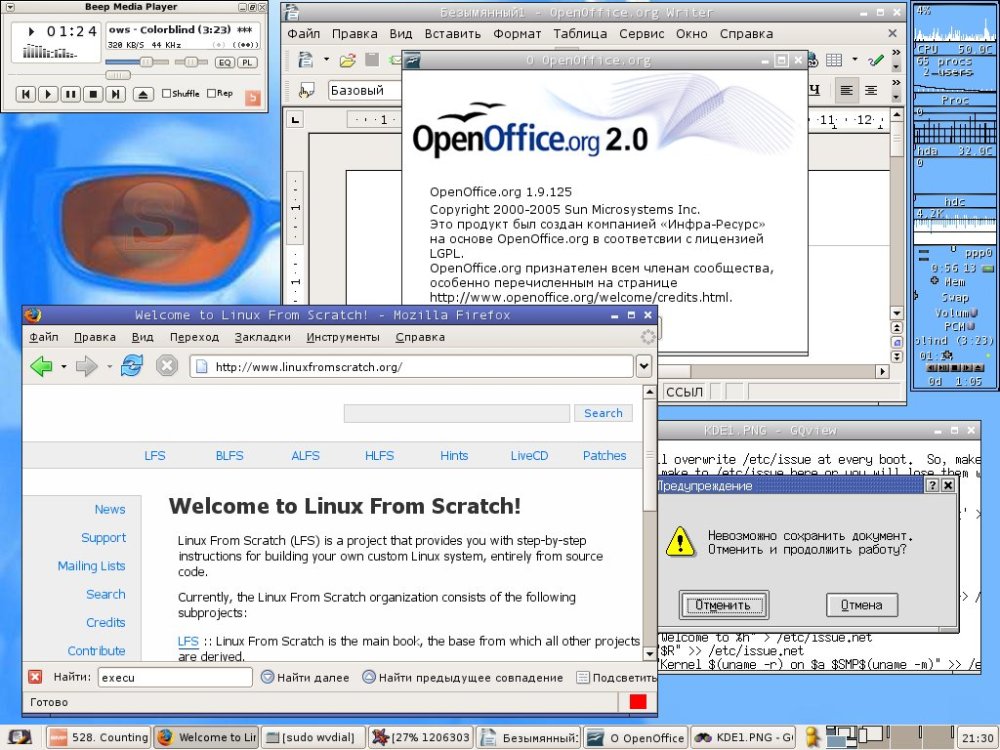The image size is (1000, 750).
Task: Click the Insert table icon in Writer
Action: click(834, 60)
